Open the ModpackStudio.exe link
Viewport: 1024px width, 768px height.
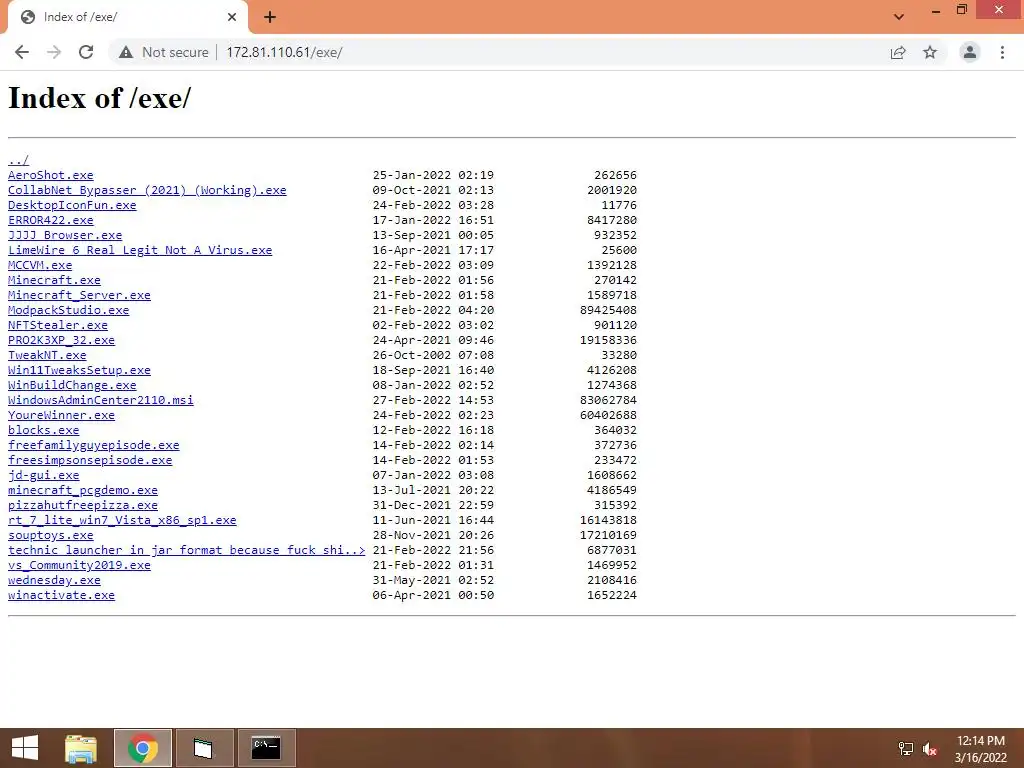click(x=69, y=310)
